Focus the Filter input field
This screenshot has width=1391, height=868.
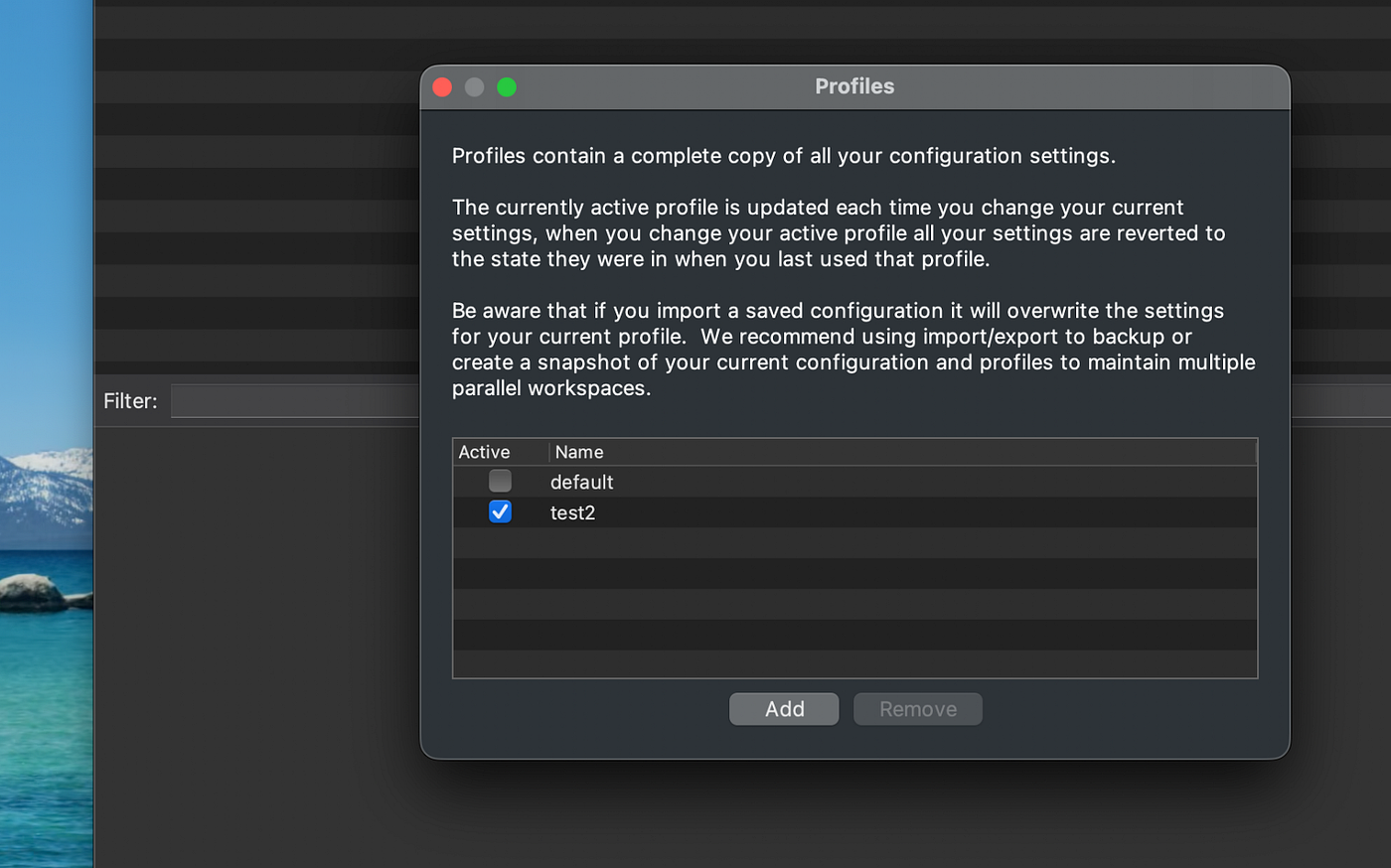295,401
